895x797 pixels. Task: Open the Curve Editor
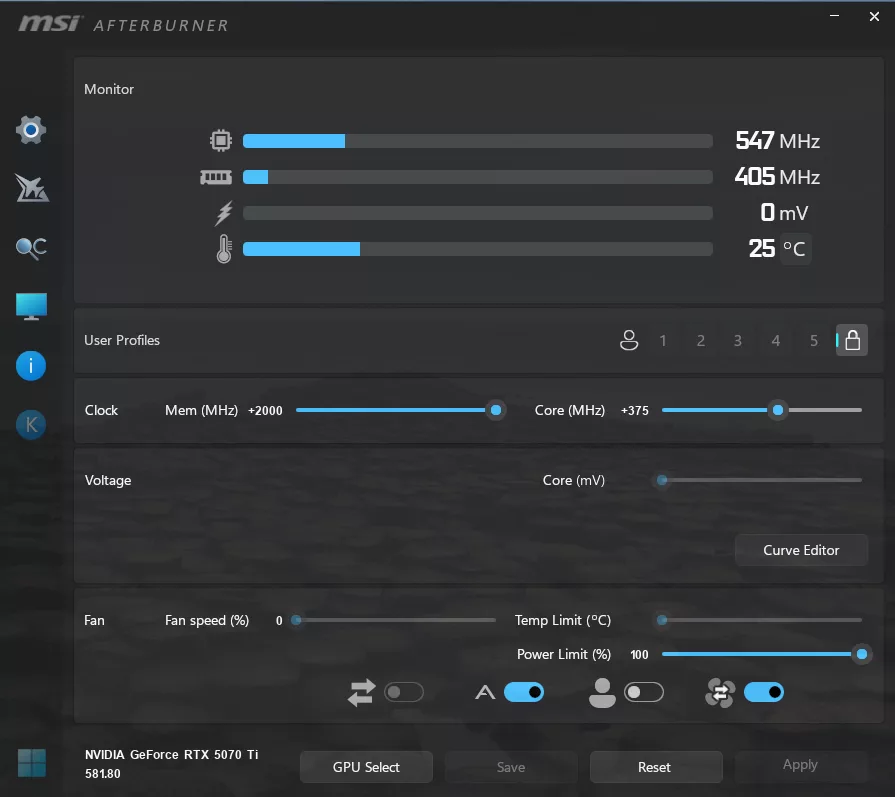801,549
